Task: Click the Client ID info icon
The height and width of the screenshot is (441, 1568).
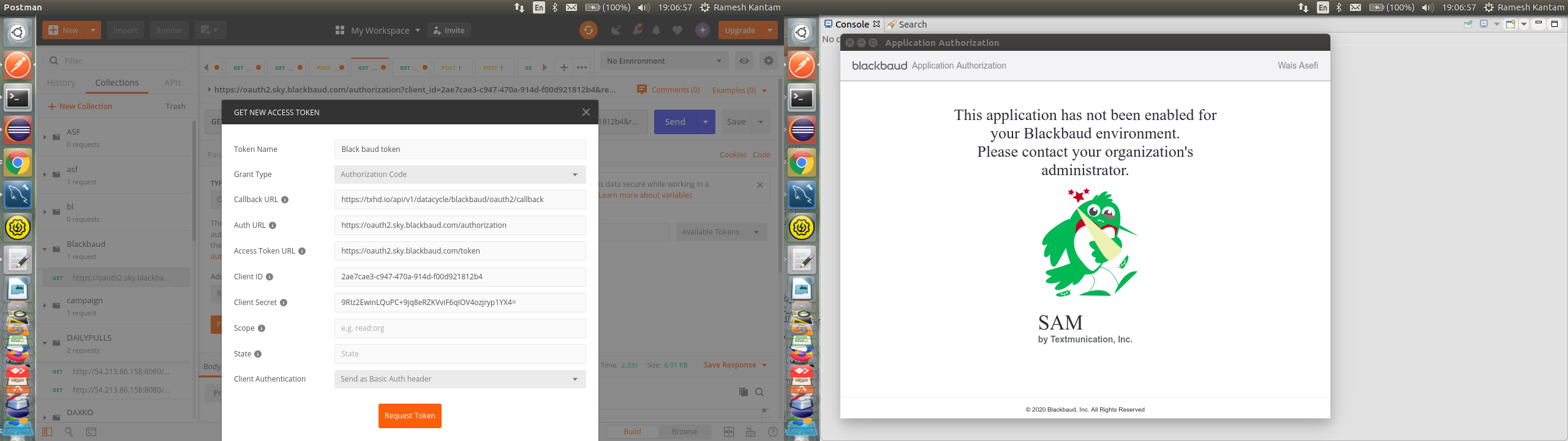Action: 269,277
